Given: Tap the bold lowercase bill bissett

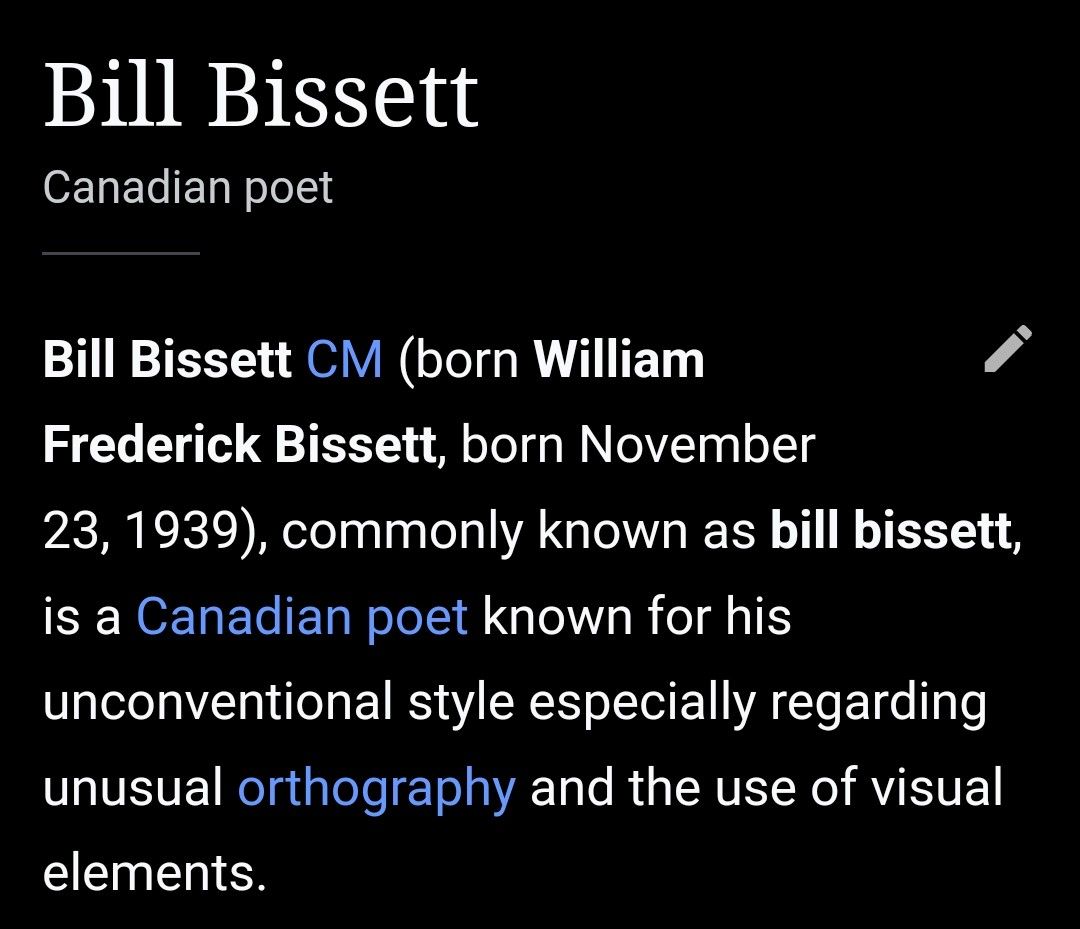Looking at the screenshot, I should pyautogui.click(x=891, y=530).
